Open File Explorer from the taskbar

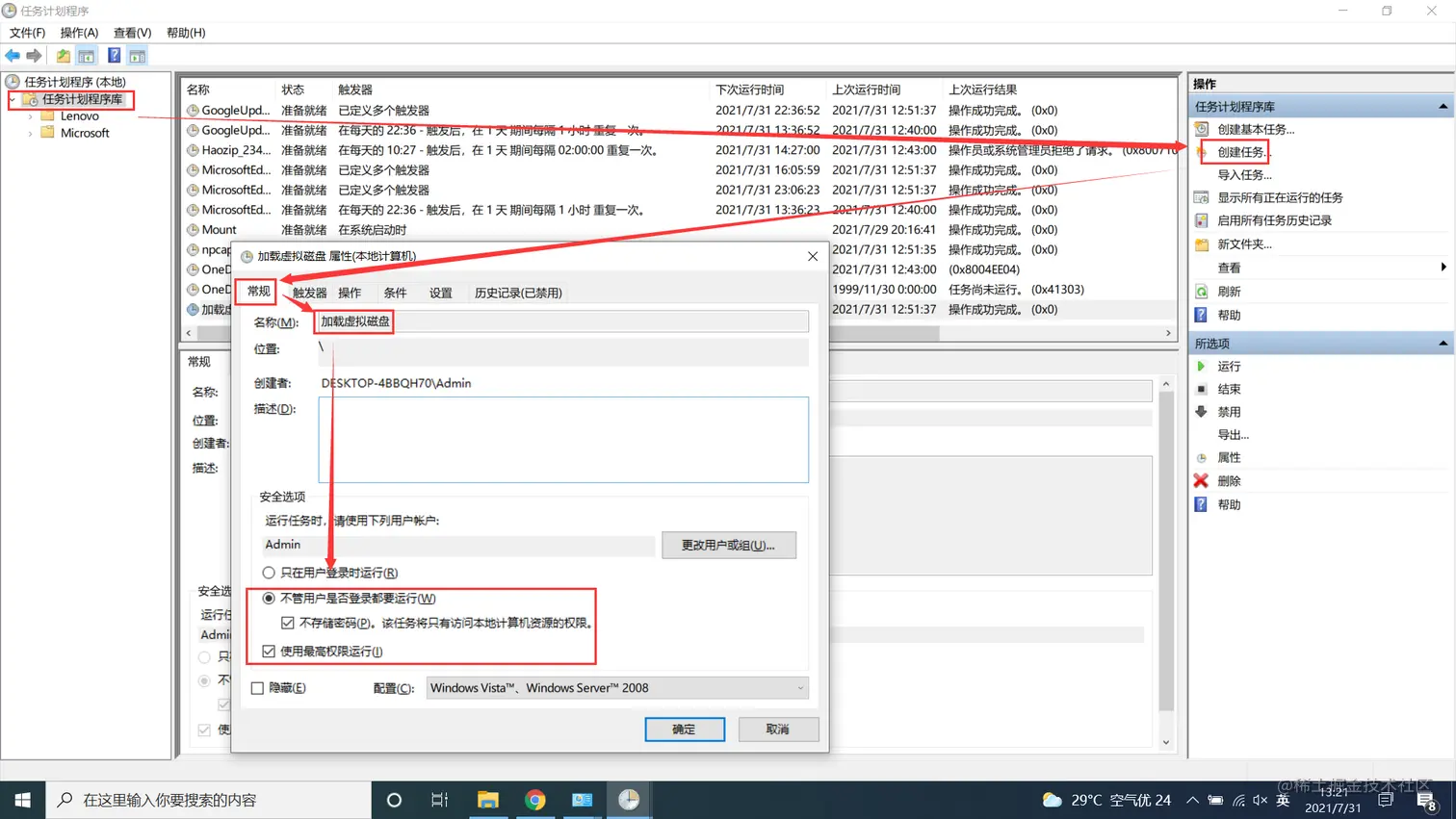[488, 800]
